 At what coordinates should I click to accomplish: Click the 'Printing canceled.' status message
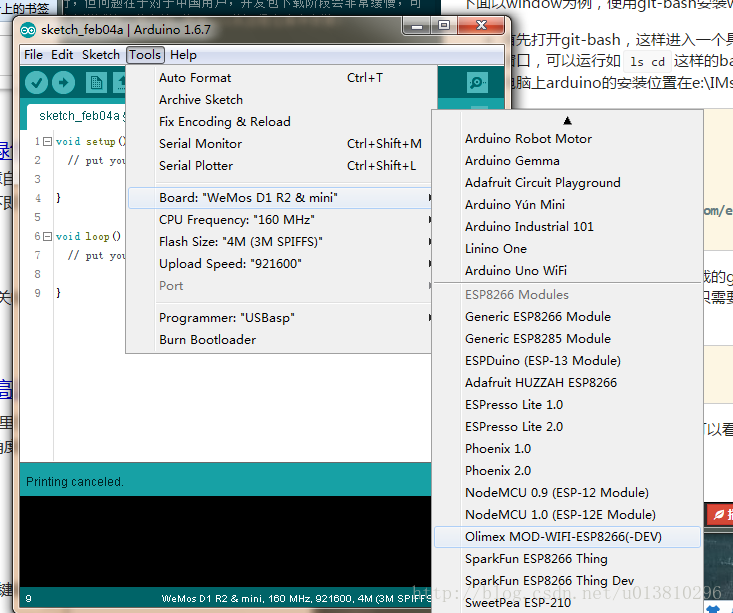click(x=75, y=482)
